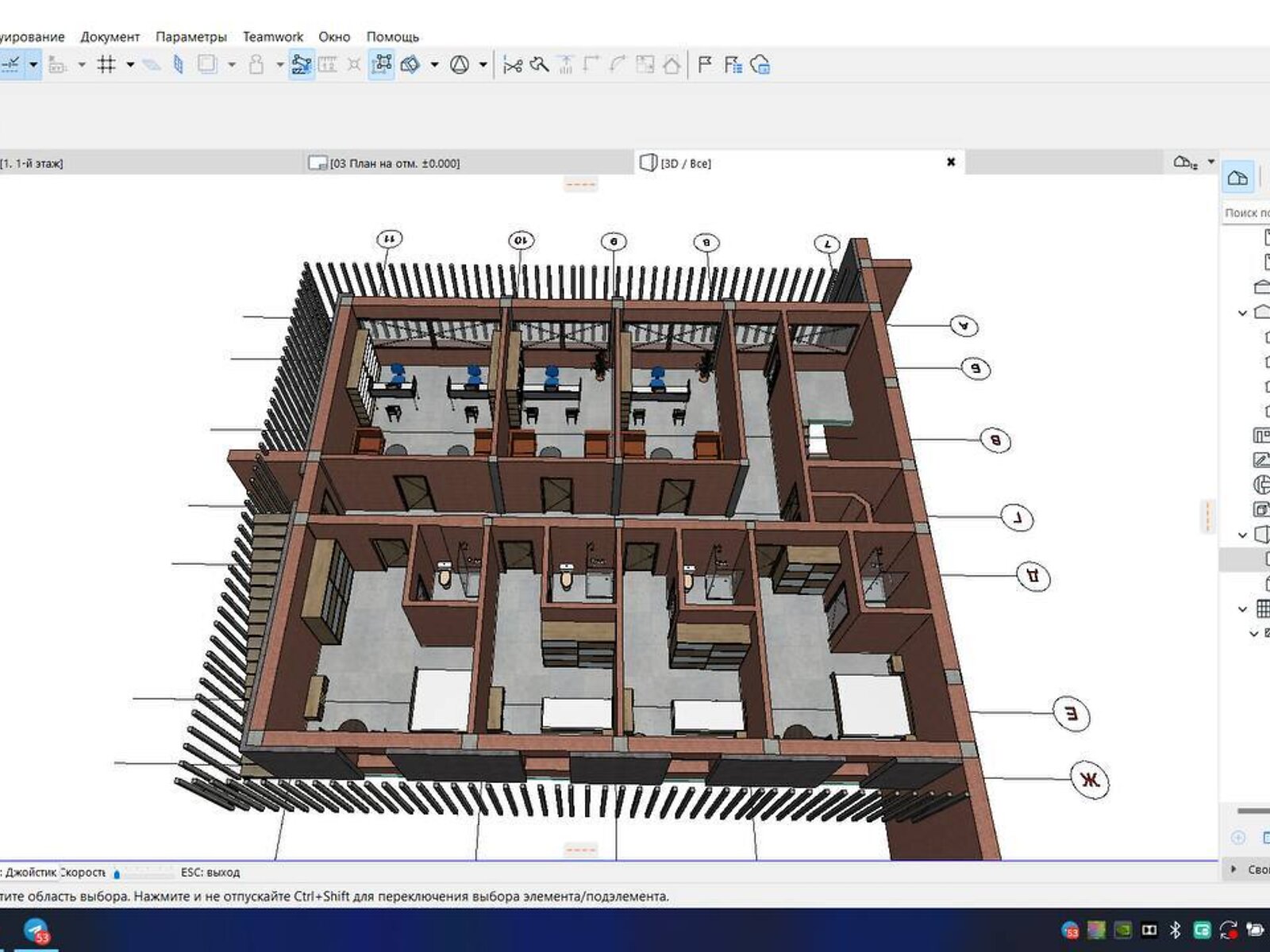Open dropdown arrow next to grid snap
Image resolution: width=1270 pixels, height=952 pixels.
(x=130, y=65)
